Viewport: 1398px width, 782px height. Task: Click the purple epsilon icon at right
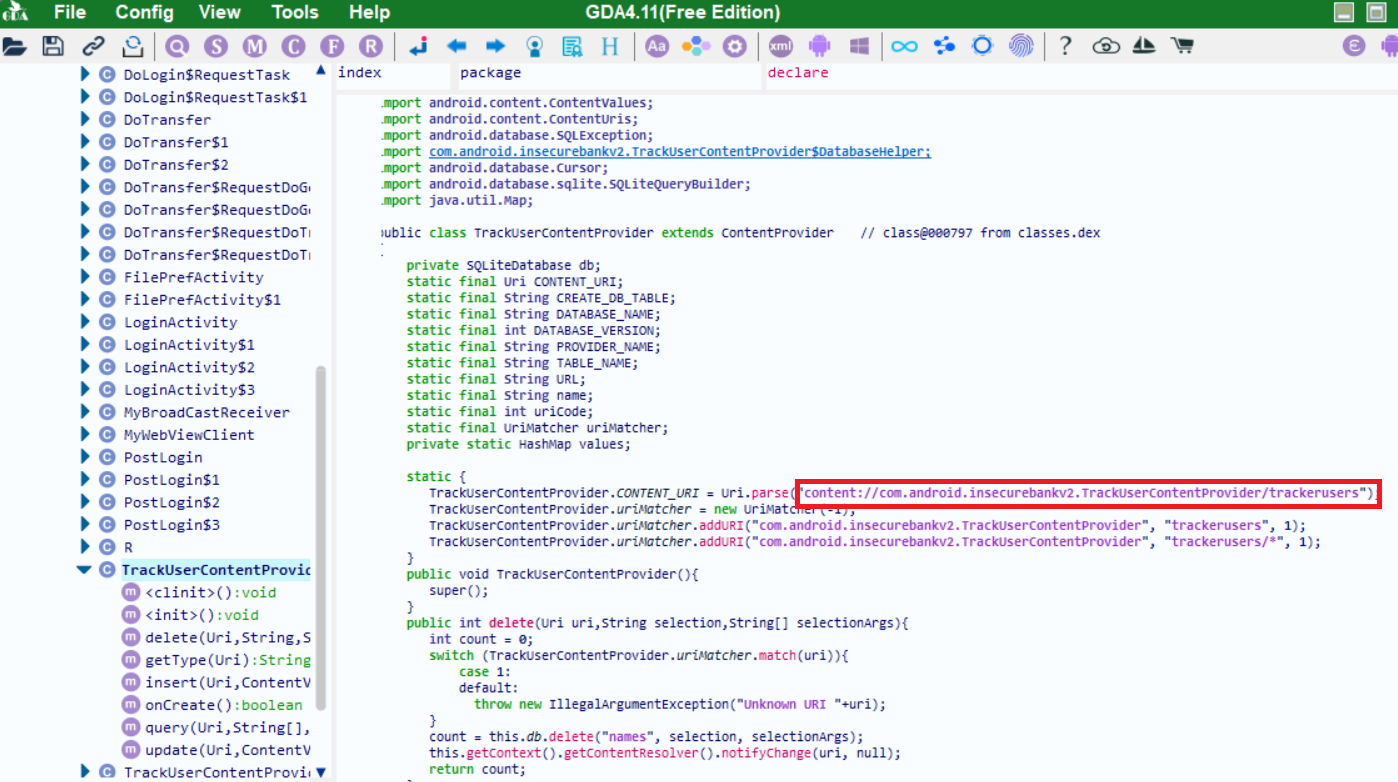pyautogui.click(x=1354, y=46)
